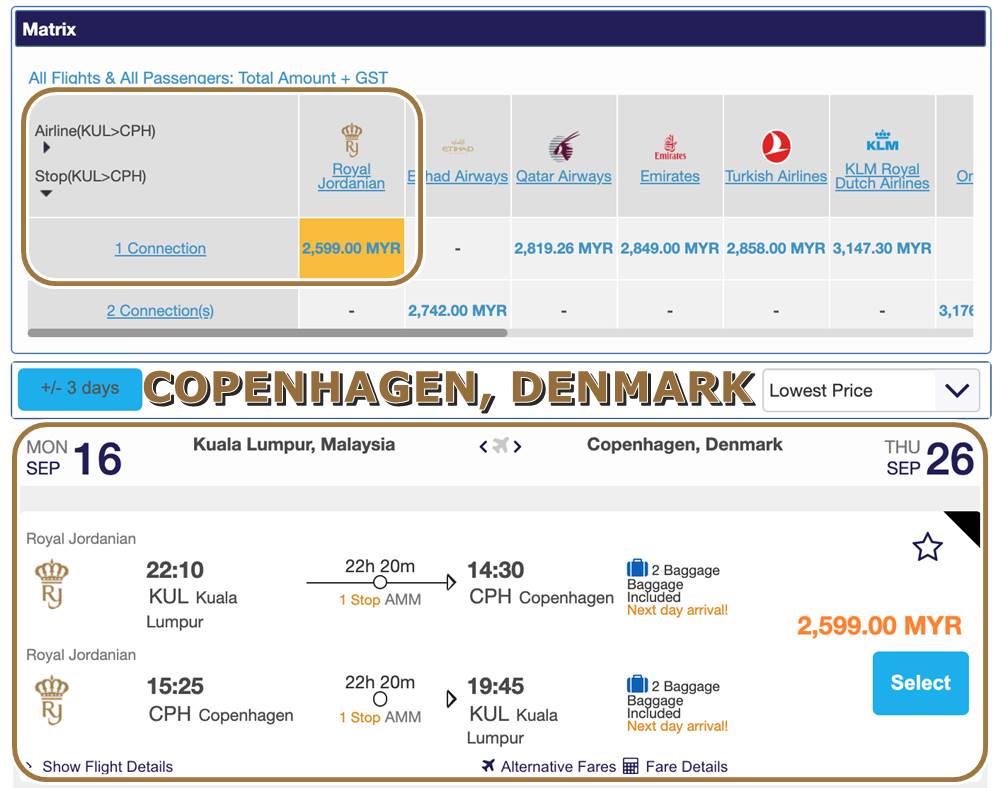Click outbound flight stop circle marker
The image size is (1000, 788).
pos(380,582)
